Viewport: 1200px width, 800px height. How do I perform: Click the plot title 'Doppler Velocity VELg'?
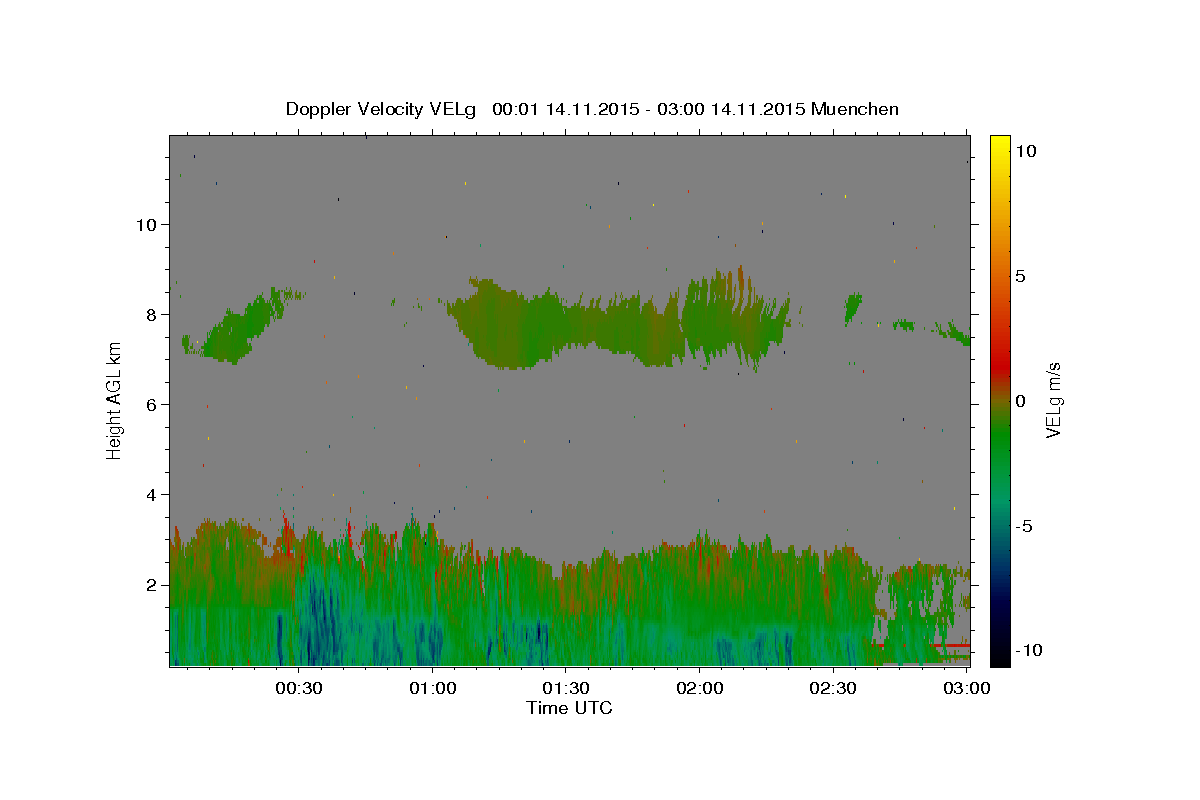pyautogui.click(x=382, y=109)
